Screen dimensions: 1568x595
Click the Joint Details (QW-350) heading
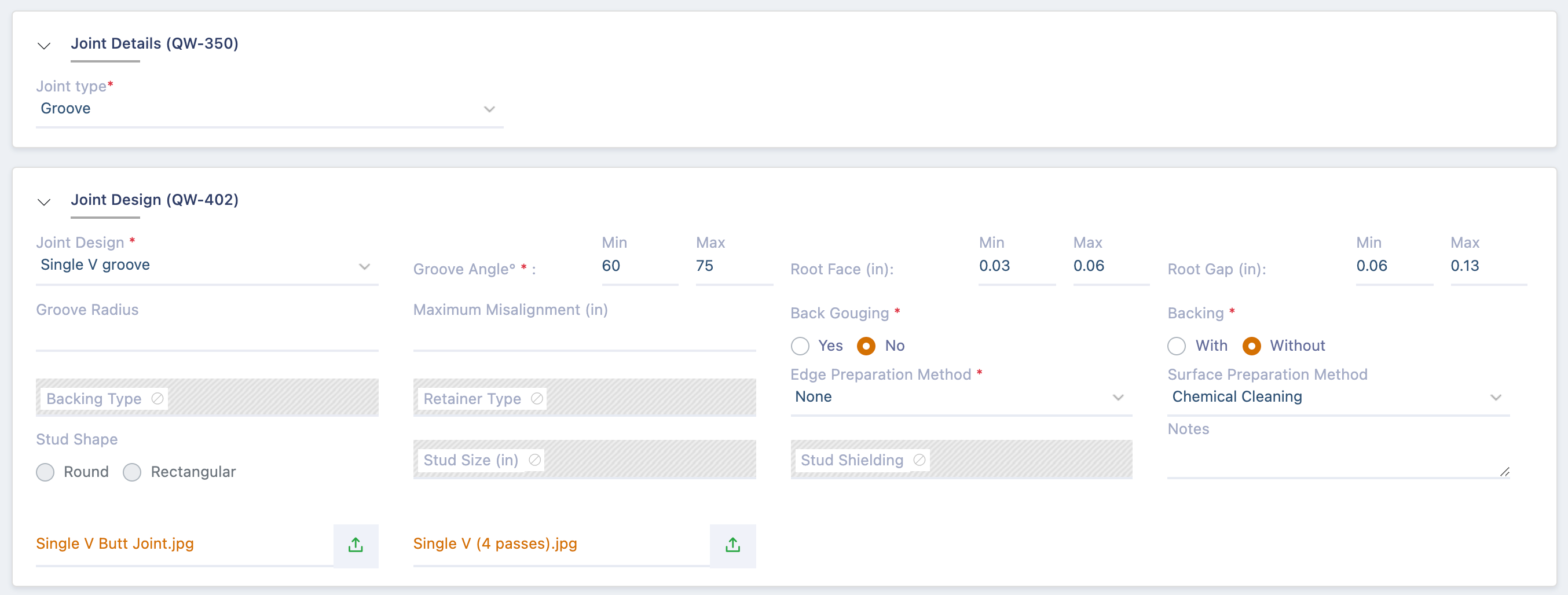pyautogui.click(x=155, y=43)
